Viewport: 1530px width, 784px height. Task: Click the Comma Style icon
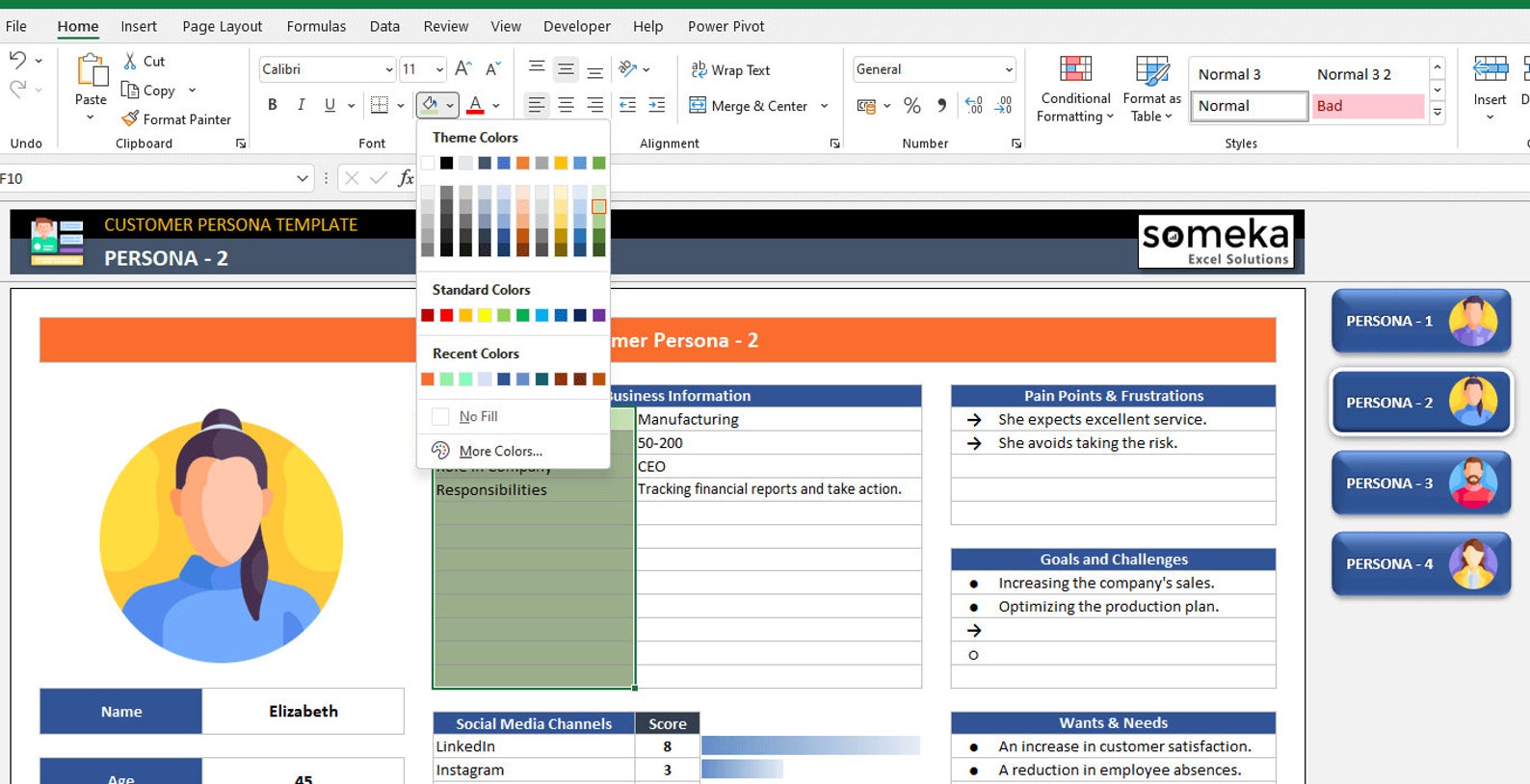point(941,105)
